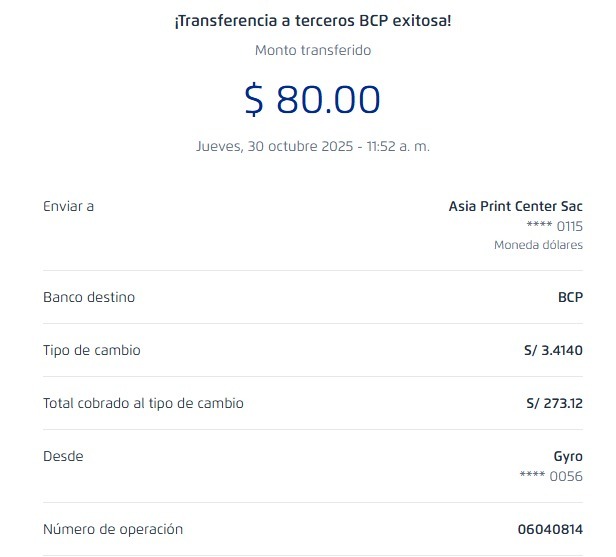Select the "Monto transferido" label
Screen dimensions: 616x557
coord(312,50)
